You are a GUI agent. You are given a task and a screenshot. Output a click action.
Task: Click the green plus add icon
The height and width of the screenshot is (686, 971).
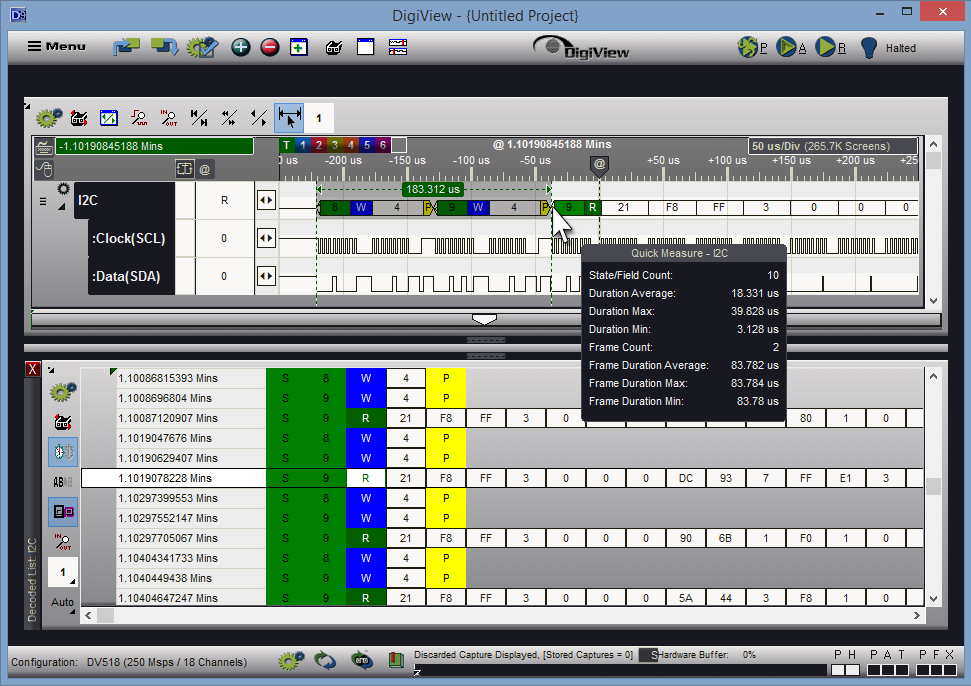(x=241, y=47)
